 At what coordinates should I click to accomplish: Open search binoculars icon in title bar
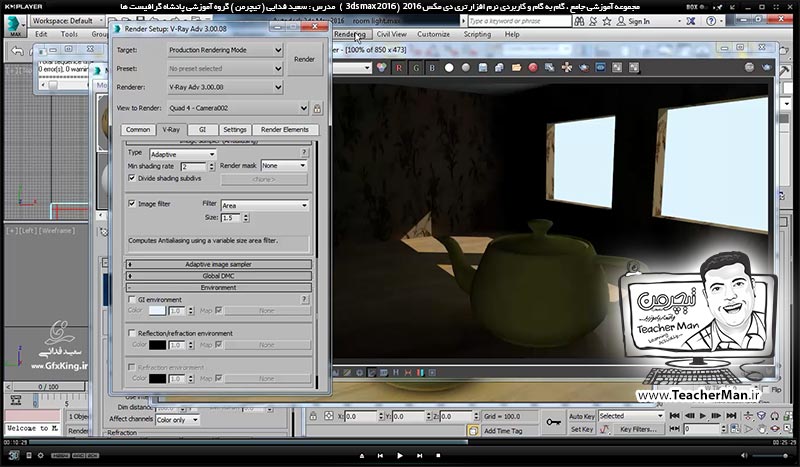[579, 21]
